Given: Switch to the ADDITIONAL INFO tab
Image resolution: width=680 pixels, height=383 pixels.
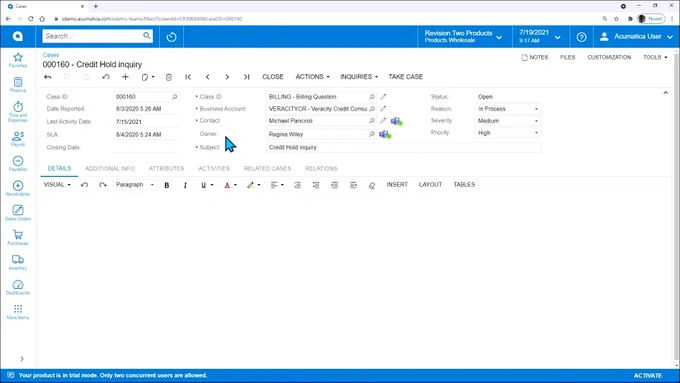Looking at the screenshot, I should (x=110, y=169).
